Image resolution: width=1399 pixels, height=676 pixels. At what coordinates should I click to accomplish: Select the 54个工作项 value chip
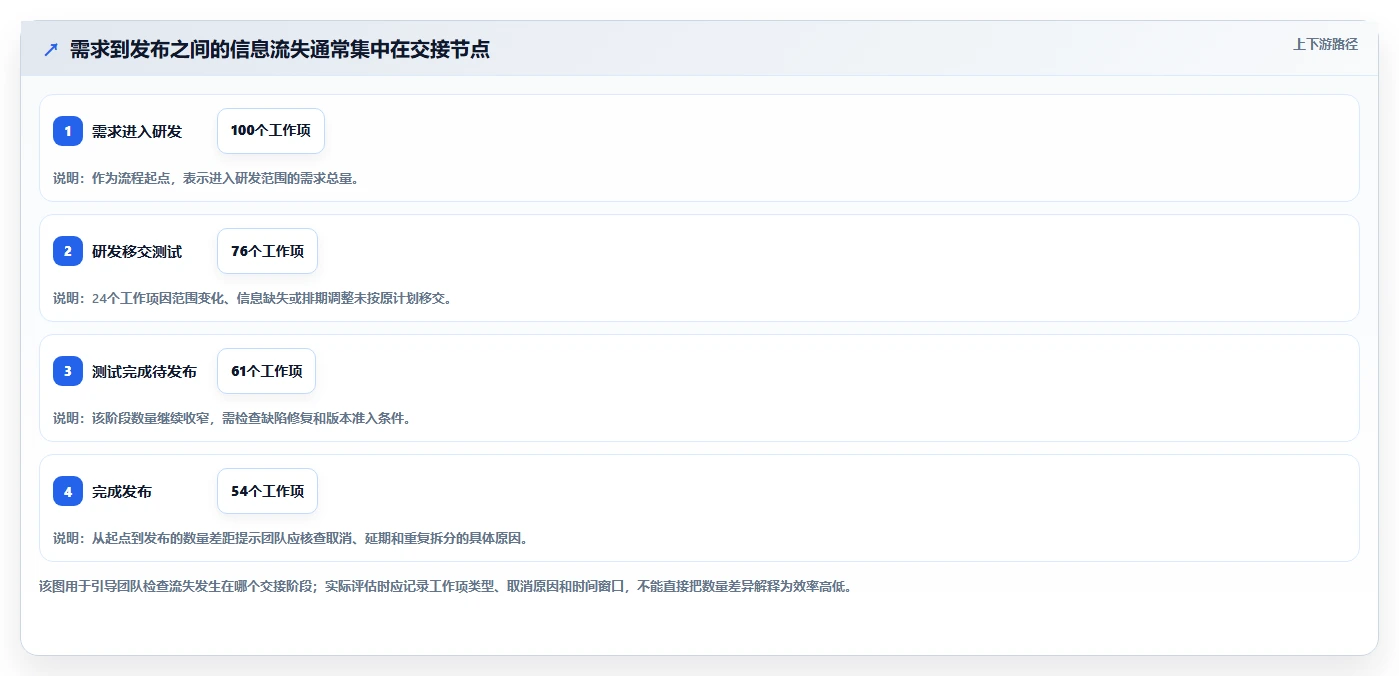click(x=267, y=491)
